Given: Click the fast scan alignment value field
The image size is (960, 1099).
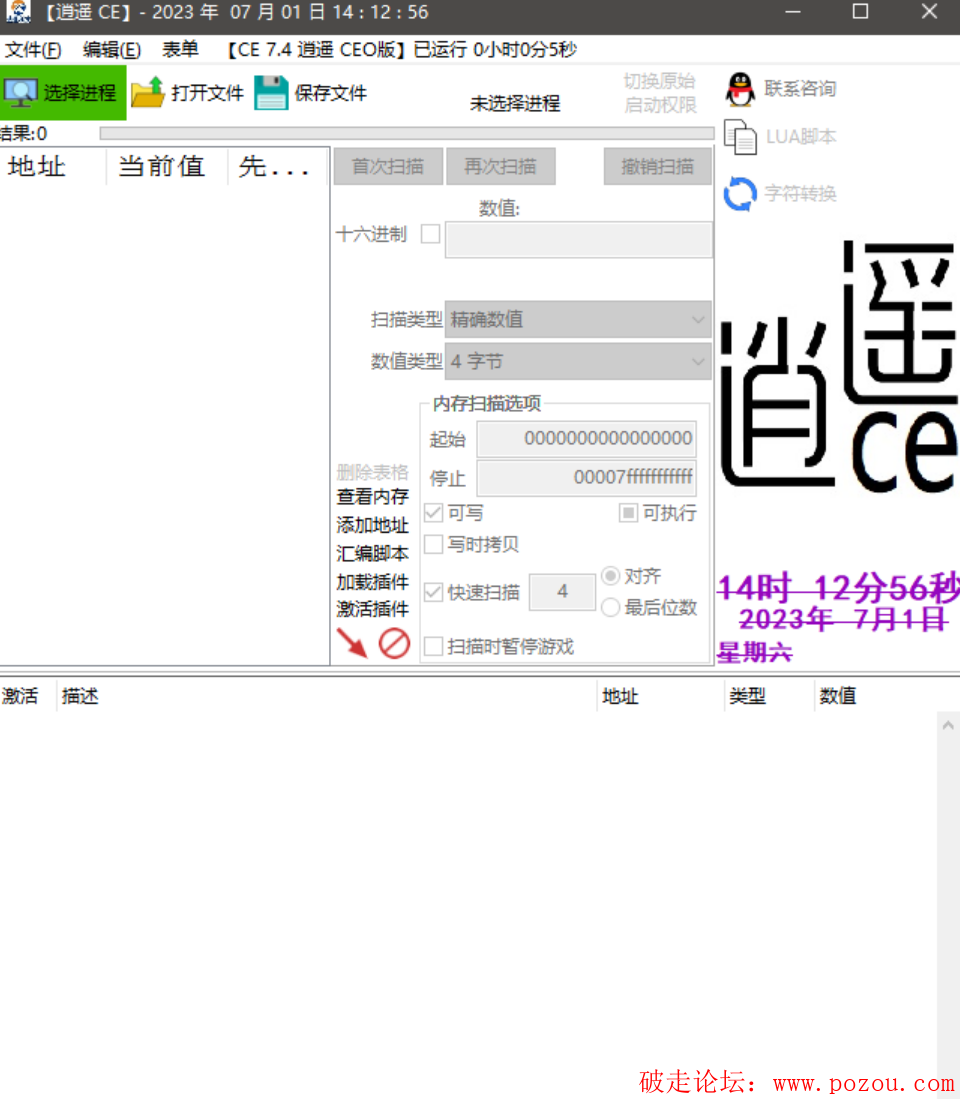Looking at the screenshot, I should pos(562,592).
